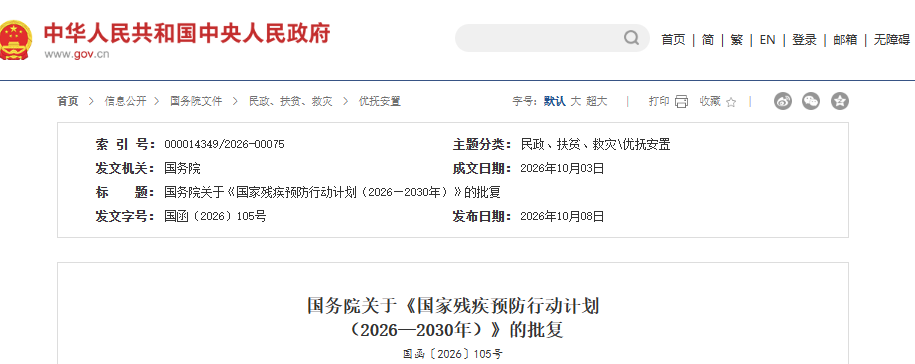Viewport: 915px width, 364px height.
Task: Click 收藏 favorite text
Action: tap(710, 102)
